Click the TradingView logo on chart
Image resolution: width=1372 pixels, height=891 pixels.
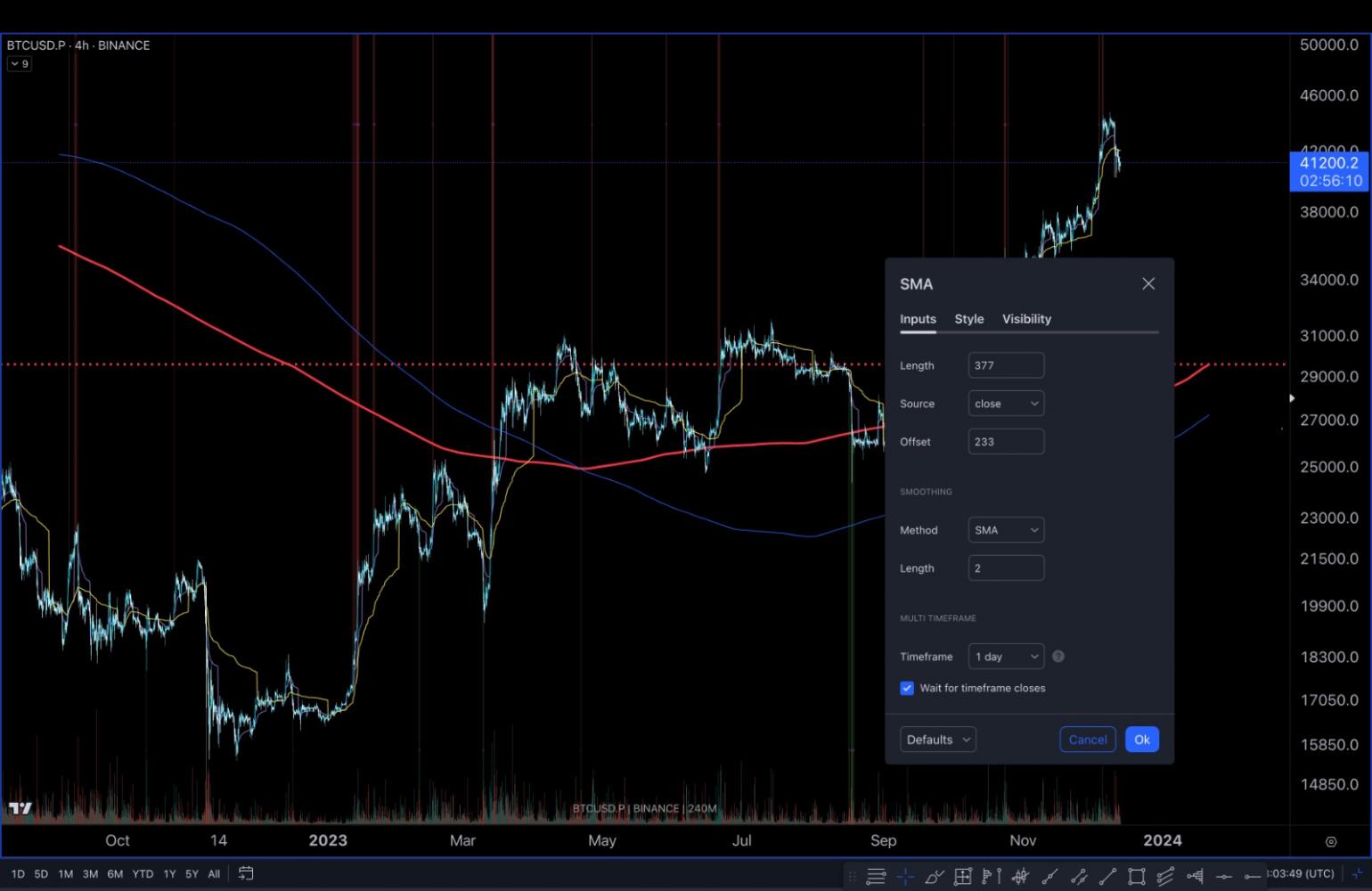[x=20, y=808]
